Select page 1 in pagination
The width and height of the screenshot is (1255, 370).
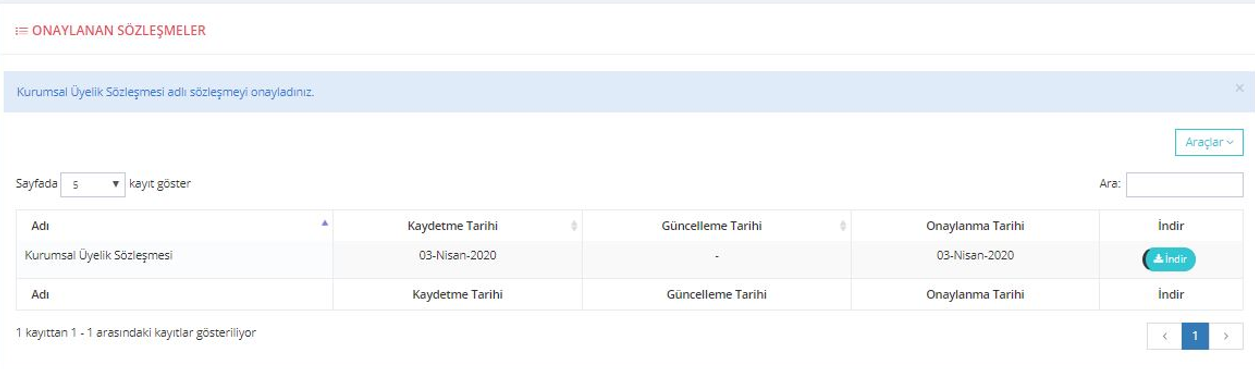pyautogui.click(x=1195, y=337)
